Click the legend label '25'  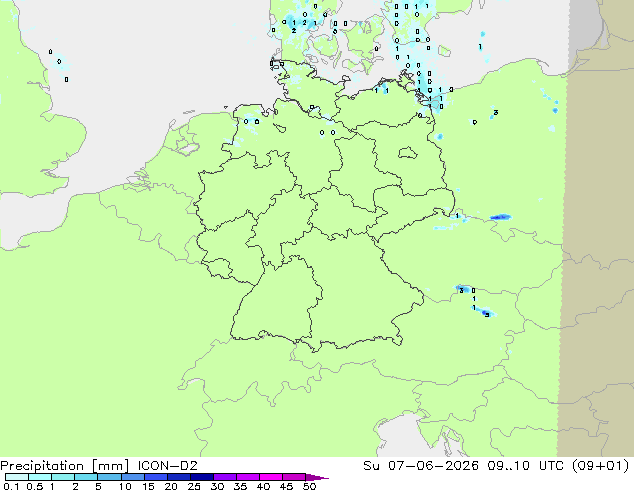pos(194,486)
